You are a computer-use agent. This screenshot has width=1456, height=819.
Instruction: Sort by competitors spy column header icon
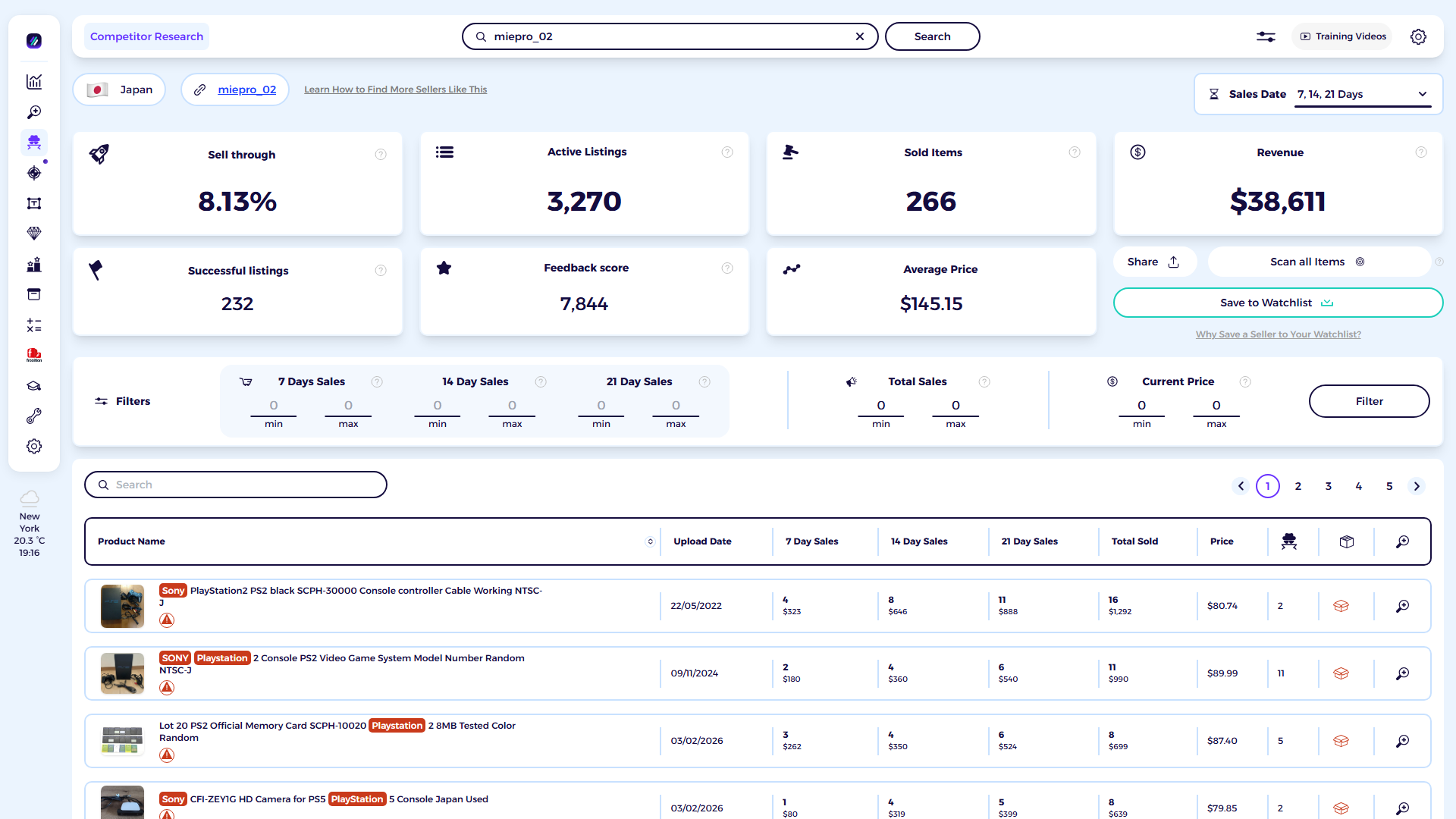[x=1289, y=541]
